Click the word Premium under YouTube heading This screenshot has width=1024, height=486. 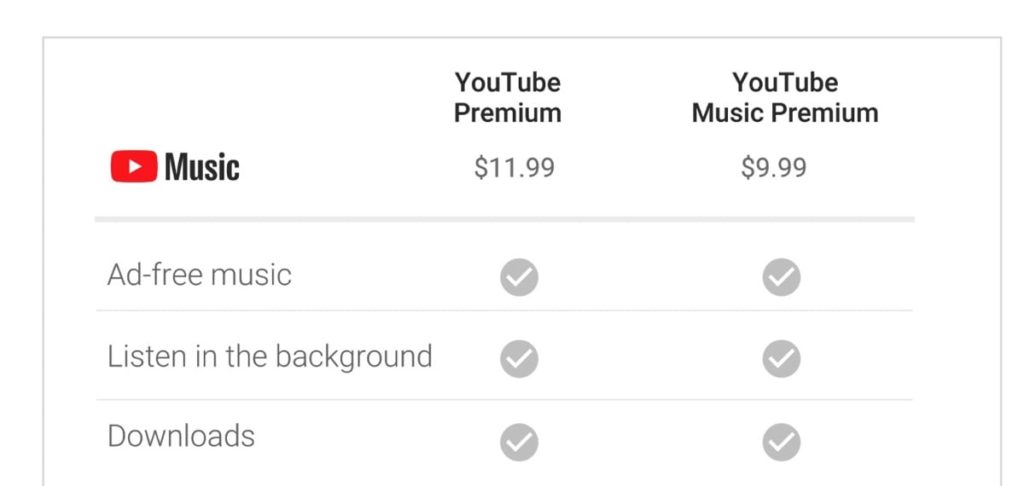pos(508,113)
